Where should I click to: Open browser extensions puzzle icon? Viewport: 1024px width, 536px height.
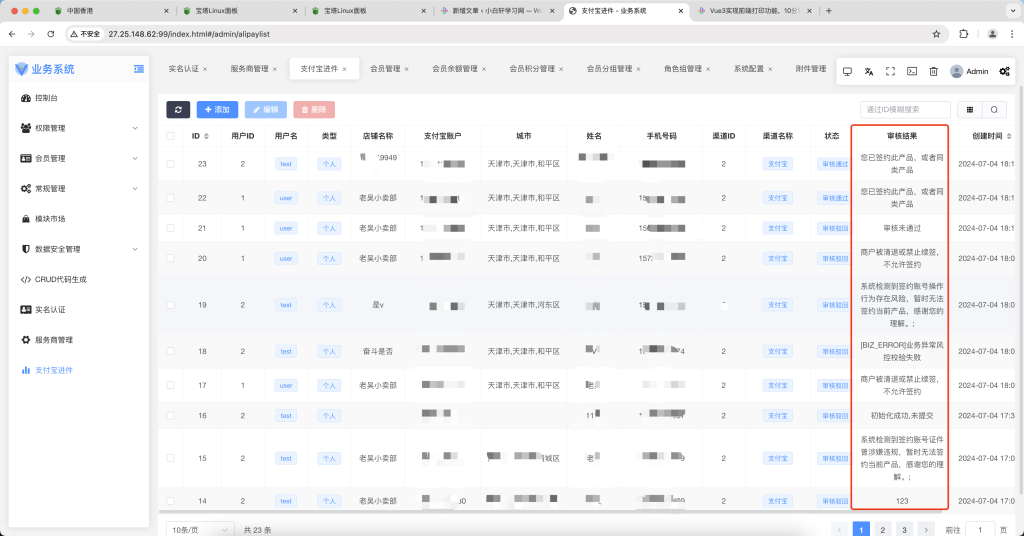(963, 34)
